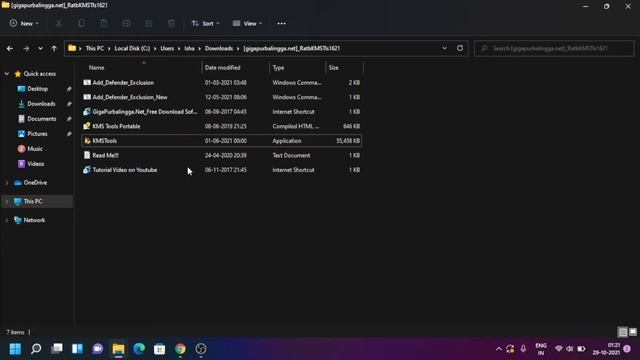640x360 pixels.
Task: Open Widgets from the taskbar
Action: pyautogui.click(x=77, y=349)
